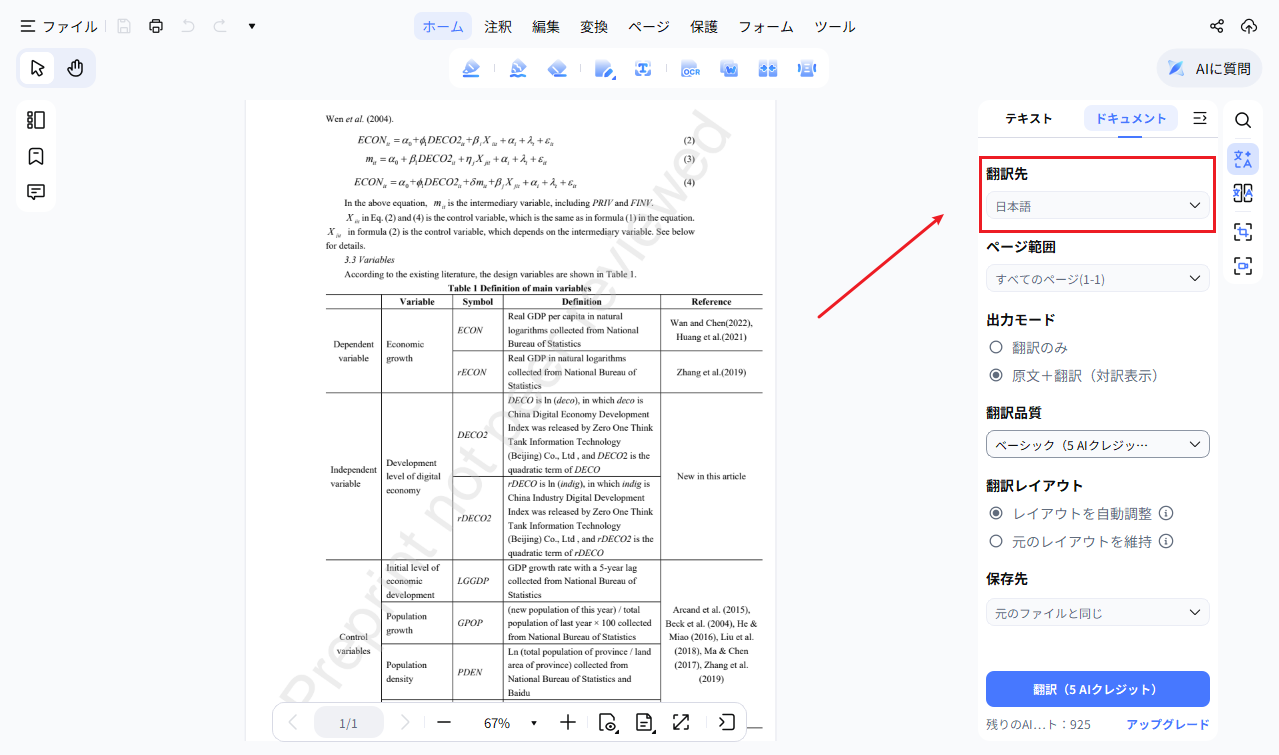Switch to the 注釈 tab

498,27
